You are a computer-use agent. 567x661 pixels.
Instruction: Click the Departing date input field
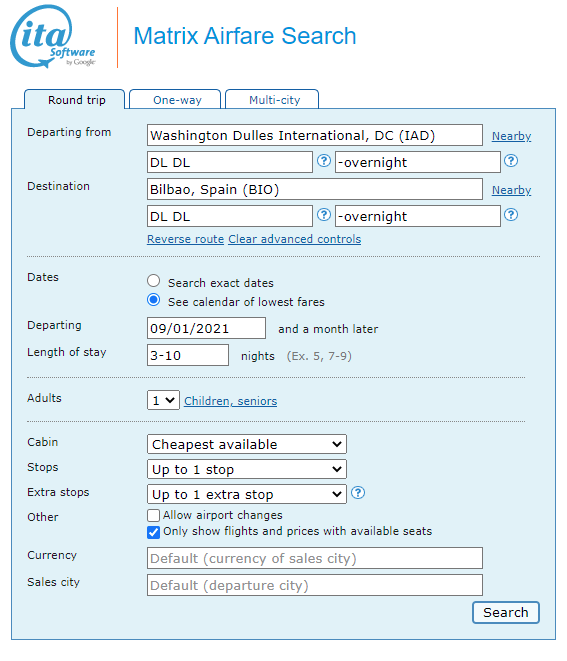pos(206,328)
